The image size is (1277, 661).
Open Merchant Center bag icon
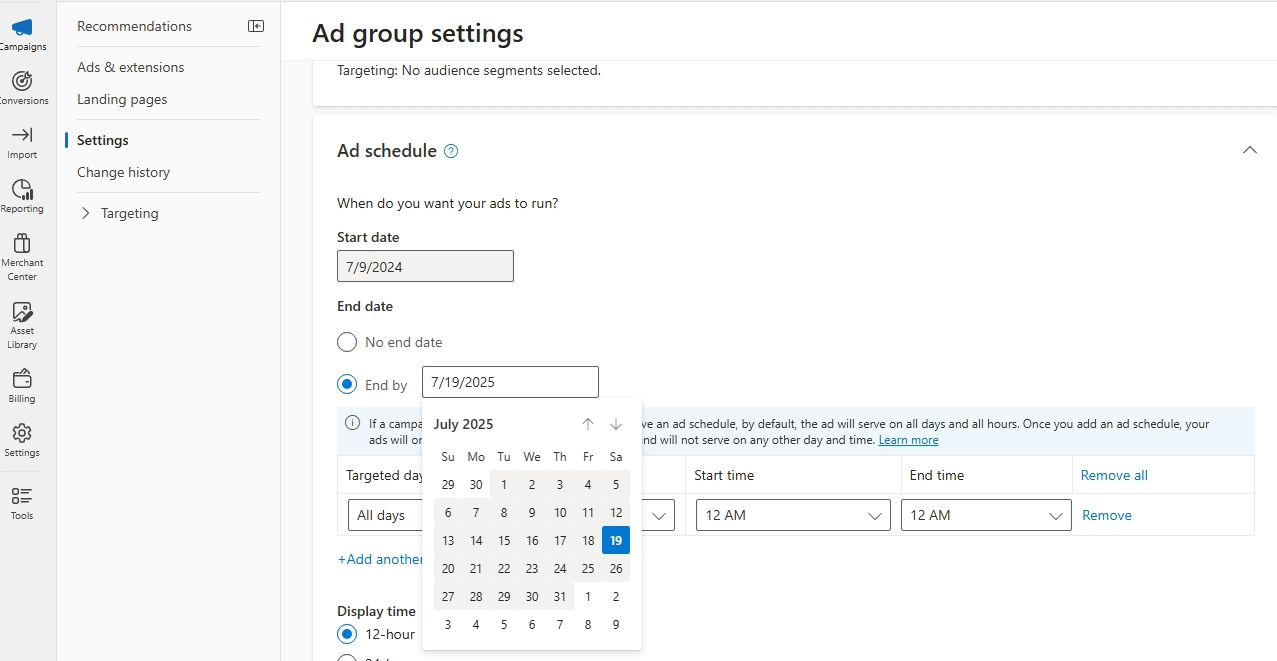22,244
